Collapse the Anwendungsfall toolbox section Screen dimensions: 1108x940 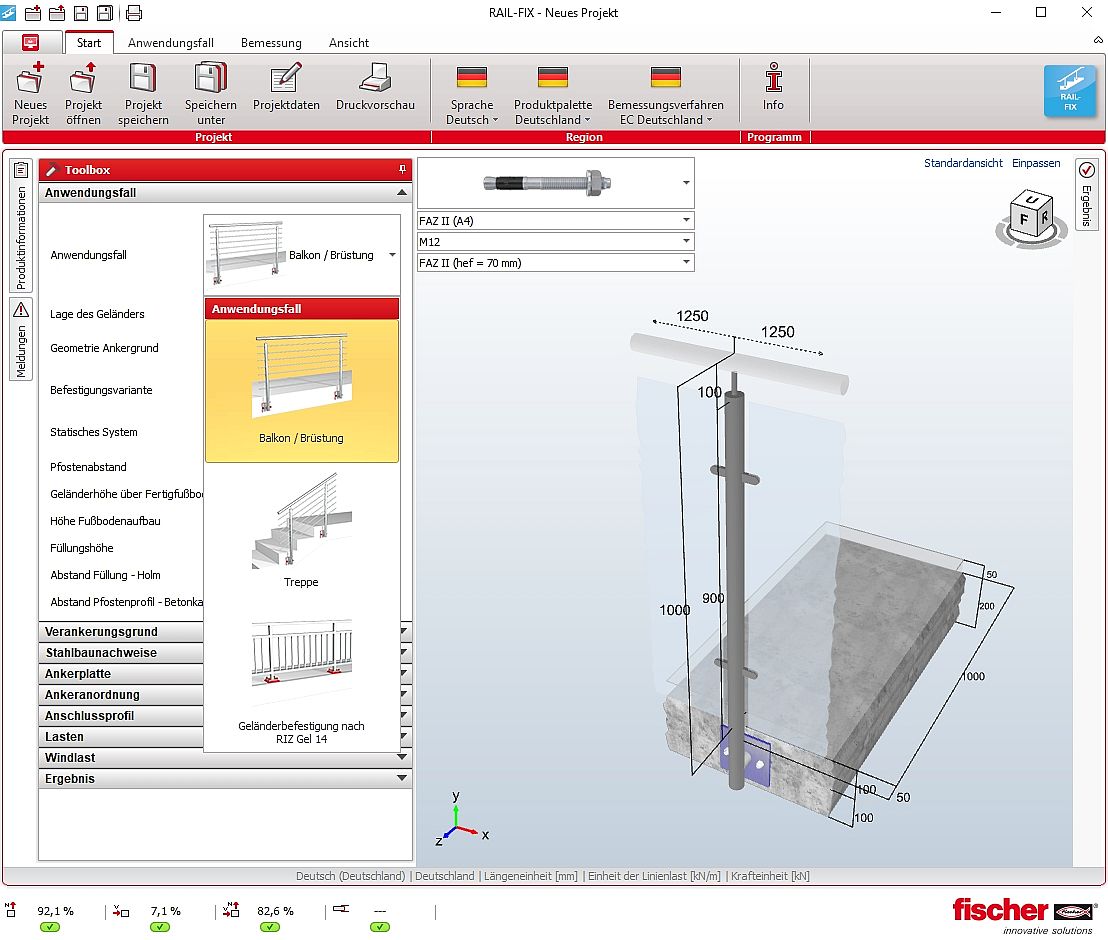click(401, 192)
